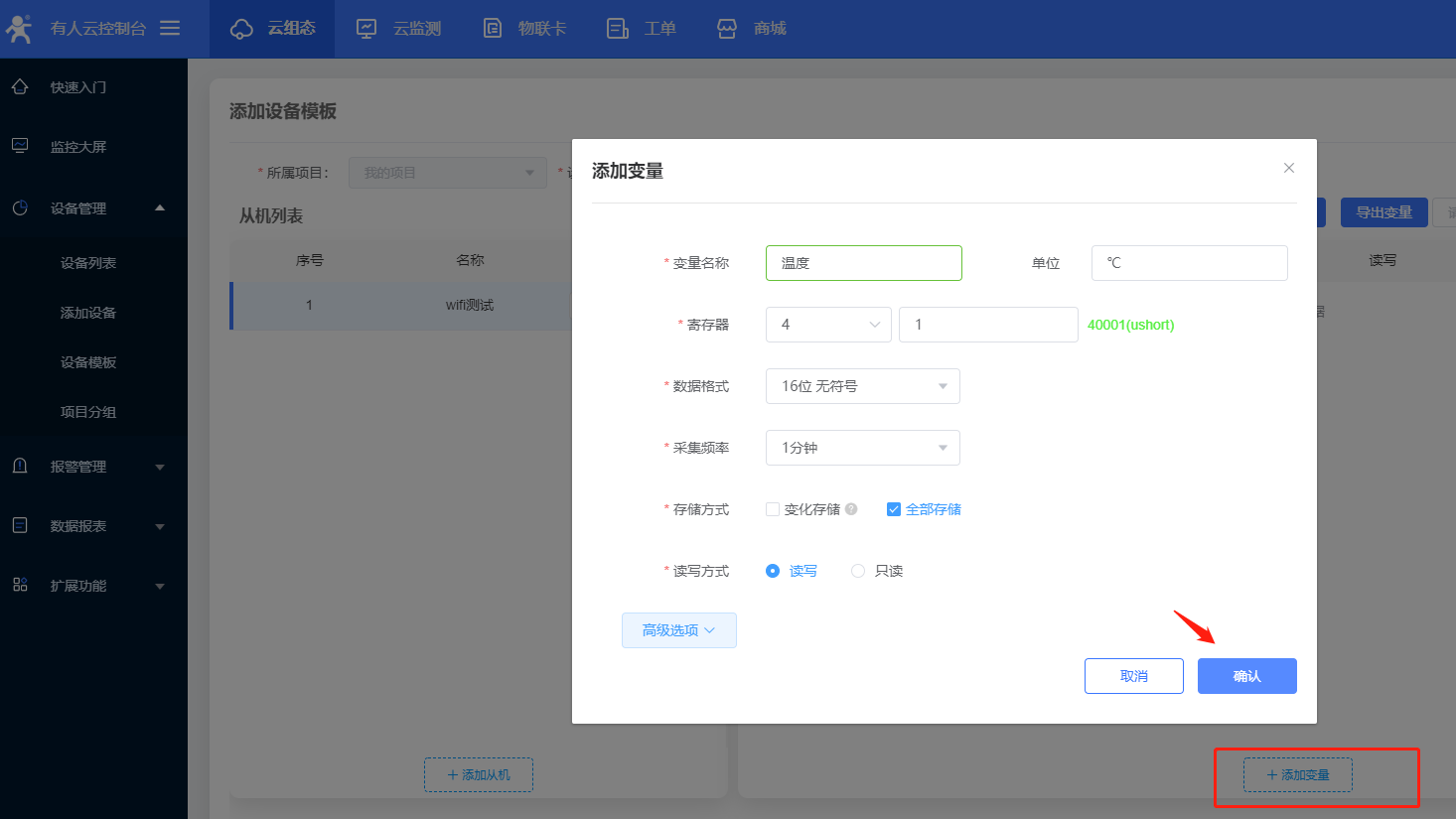Open the 数据格式 dropdown showing 16位 无符号
This screenshot has height=819, width=1456.
coord(862,386)
